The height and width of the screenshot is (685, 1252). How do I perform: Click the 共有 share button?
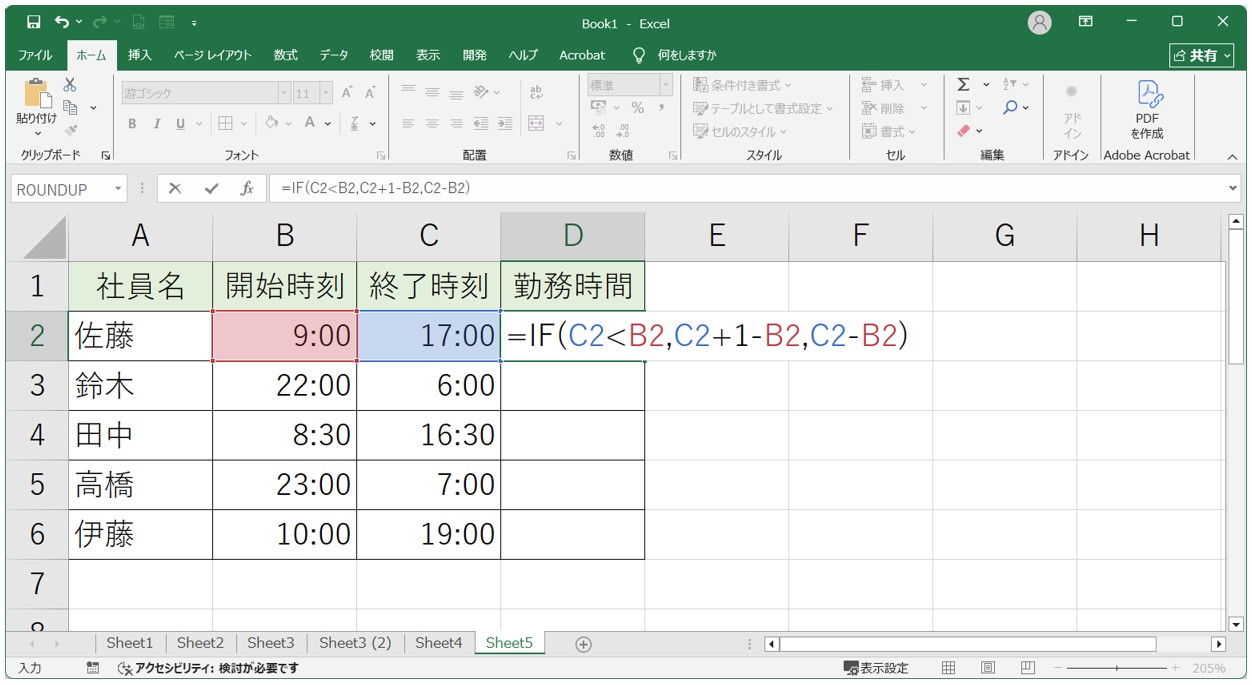pyautogui.click(x=1202, y=55)
